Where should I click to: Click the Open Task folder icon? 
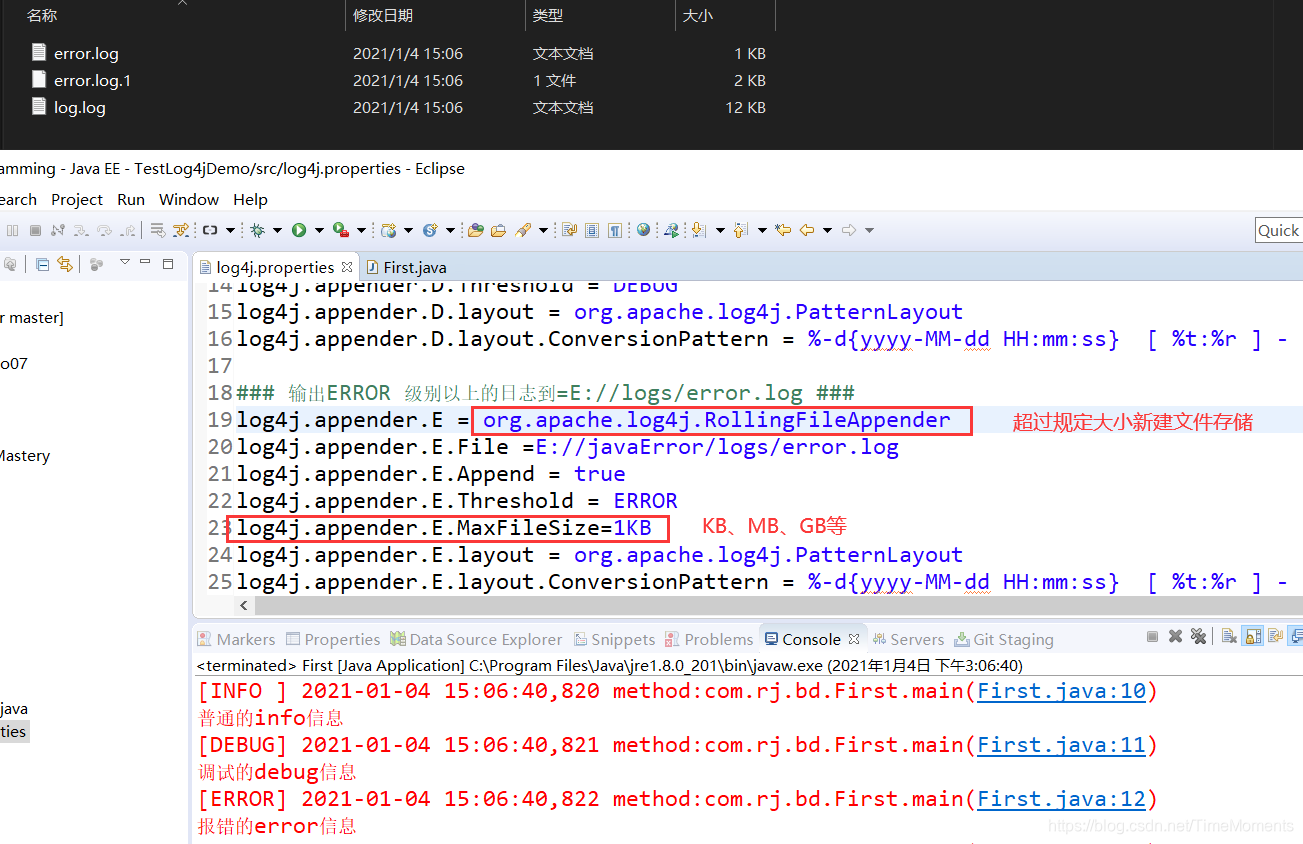point(498,230)
